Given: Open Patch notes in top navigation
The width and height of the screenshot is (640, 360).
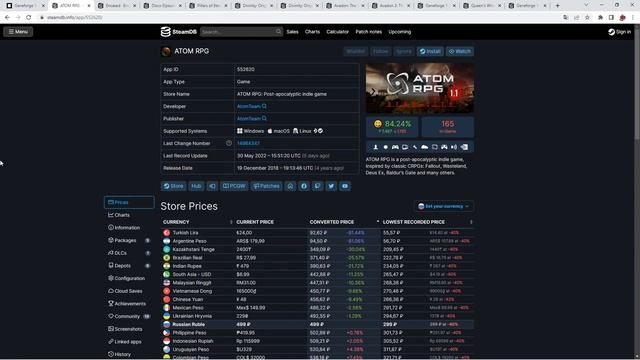Looking at the screenshot, I should [x=369, y=31].
